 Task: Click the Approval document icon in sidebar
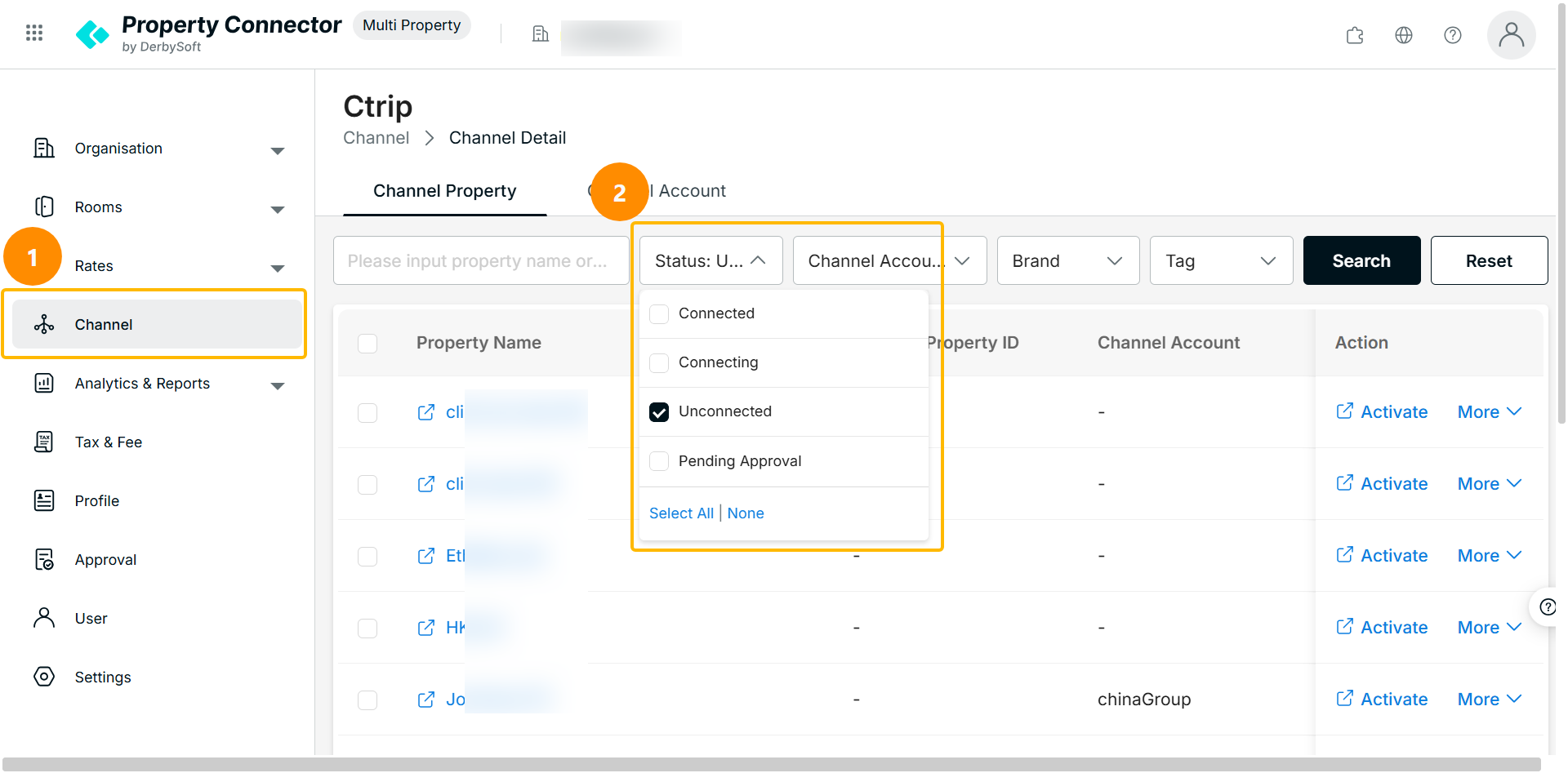tap(44, 560)
